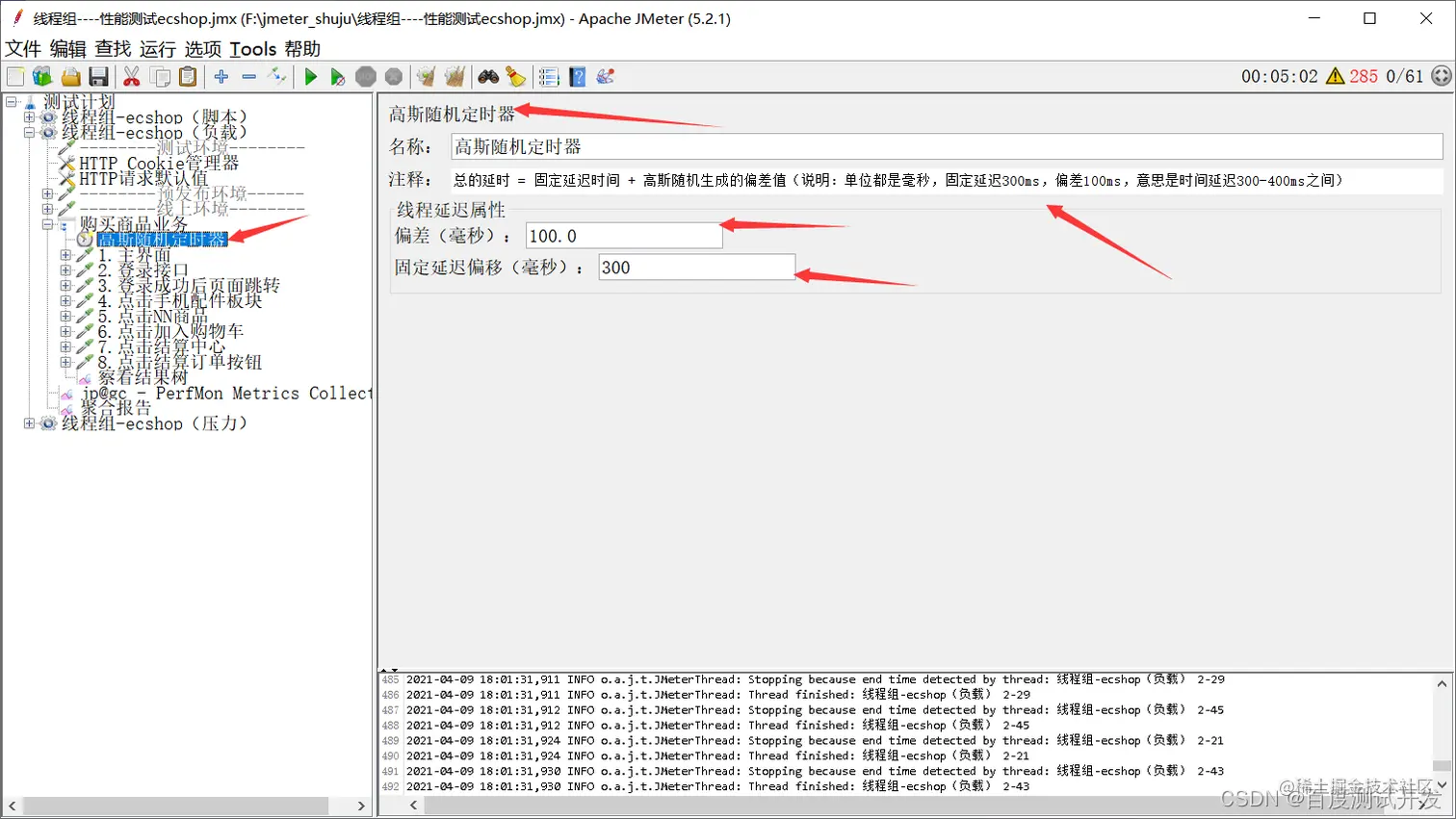Open the 文件 menu
The width and height of the screenshot is (1456, 819).
point(23,49)
